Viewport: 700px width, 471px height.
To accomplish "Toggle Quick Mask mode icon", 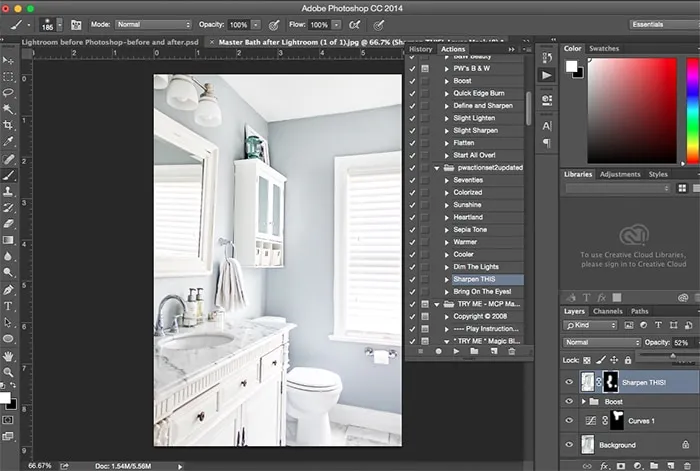I will click(x=8, y=420).
